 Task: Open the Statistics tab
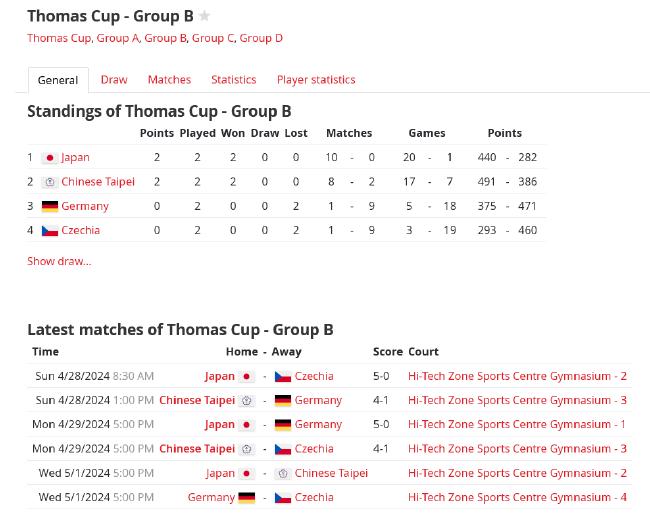pos(234,80)
